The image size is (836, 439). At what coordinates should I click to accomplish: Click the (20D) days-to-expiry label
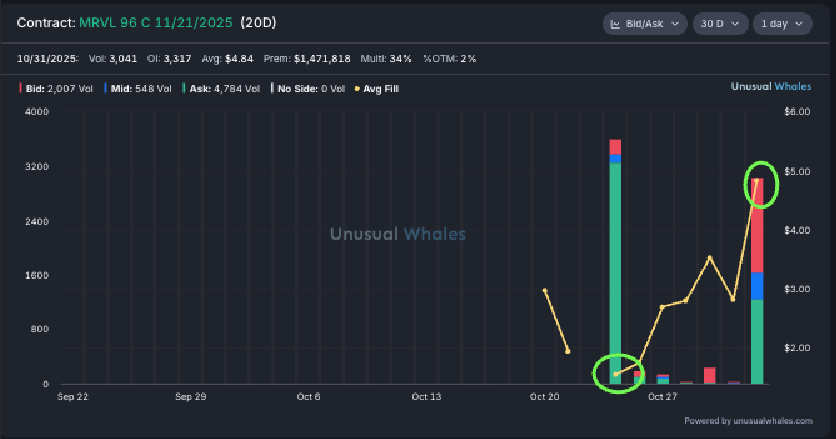(258, 23)
